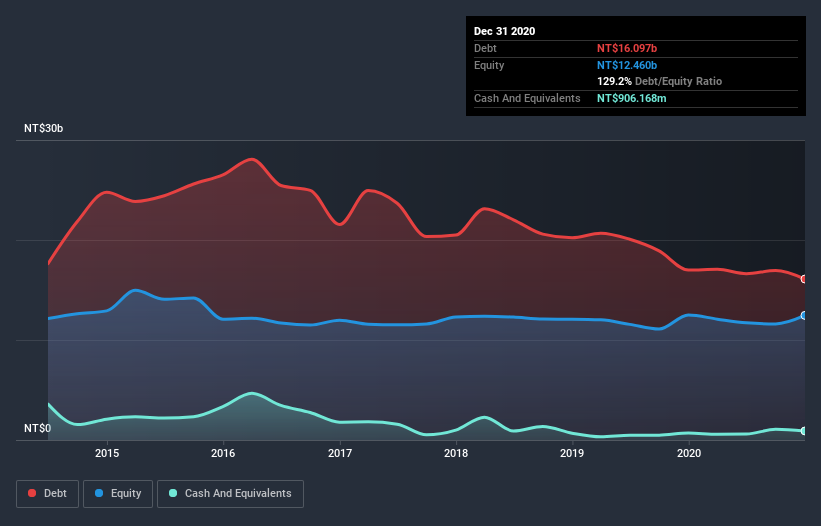Click the 129.2% Debt/Equity Ratio text

coord(659,81)
